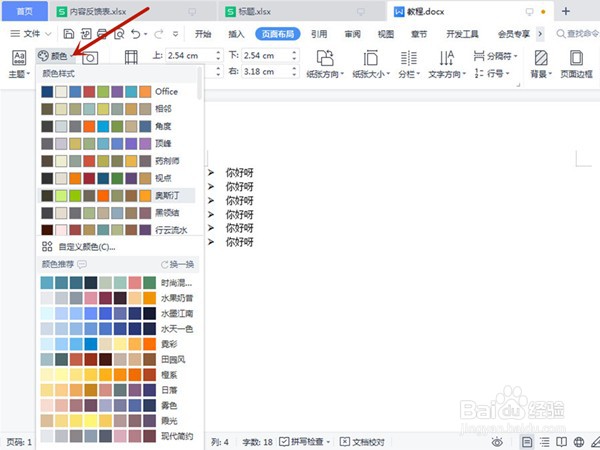Click 拼写检查 in the status bar
Image resolution: width=600 pixels, height=450 pixels.
click(x=302, y=442)
